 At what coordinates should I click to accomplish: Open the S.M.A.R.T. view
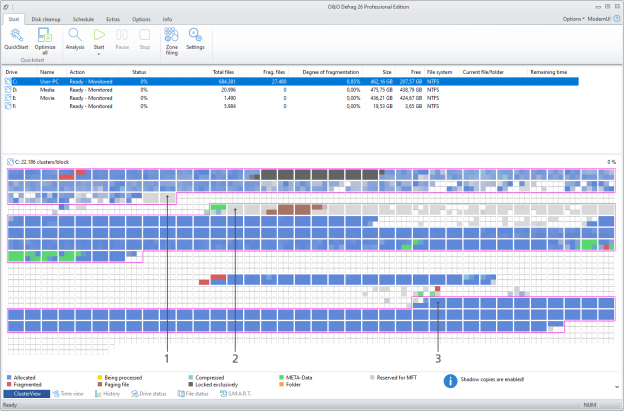click(x=236, y=393)
